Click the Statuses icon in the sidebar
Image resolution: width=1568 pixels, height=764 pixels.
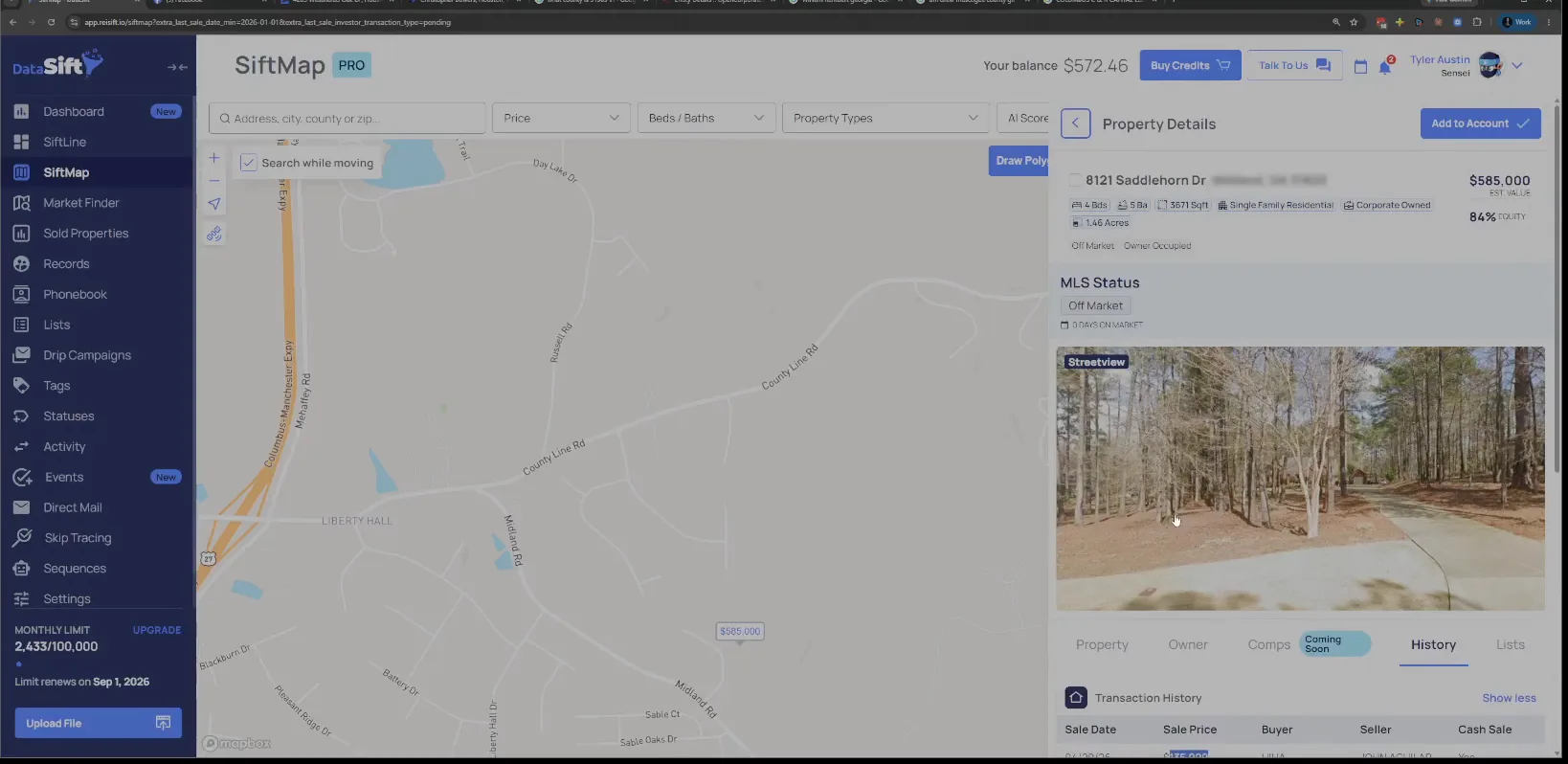(21, 416)
